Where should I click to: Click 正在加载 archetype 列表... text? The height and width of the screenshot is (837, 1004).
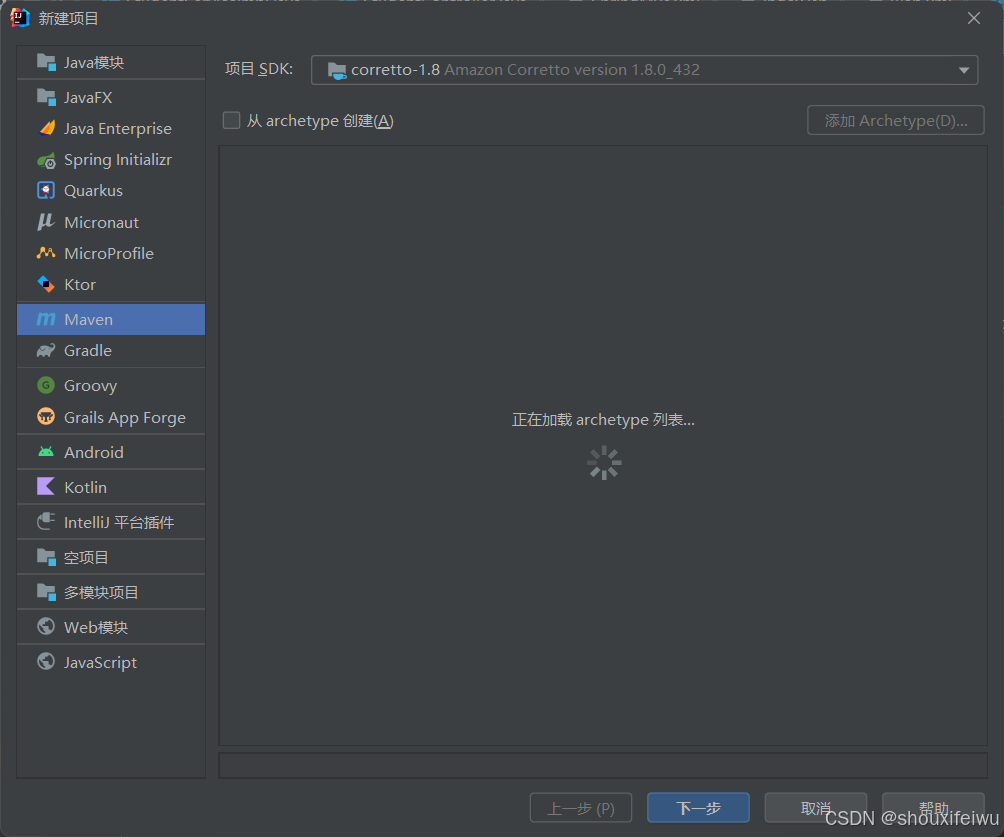[x=603, y=419]
